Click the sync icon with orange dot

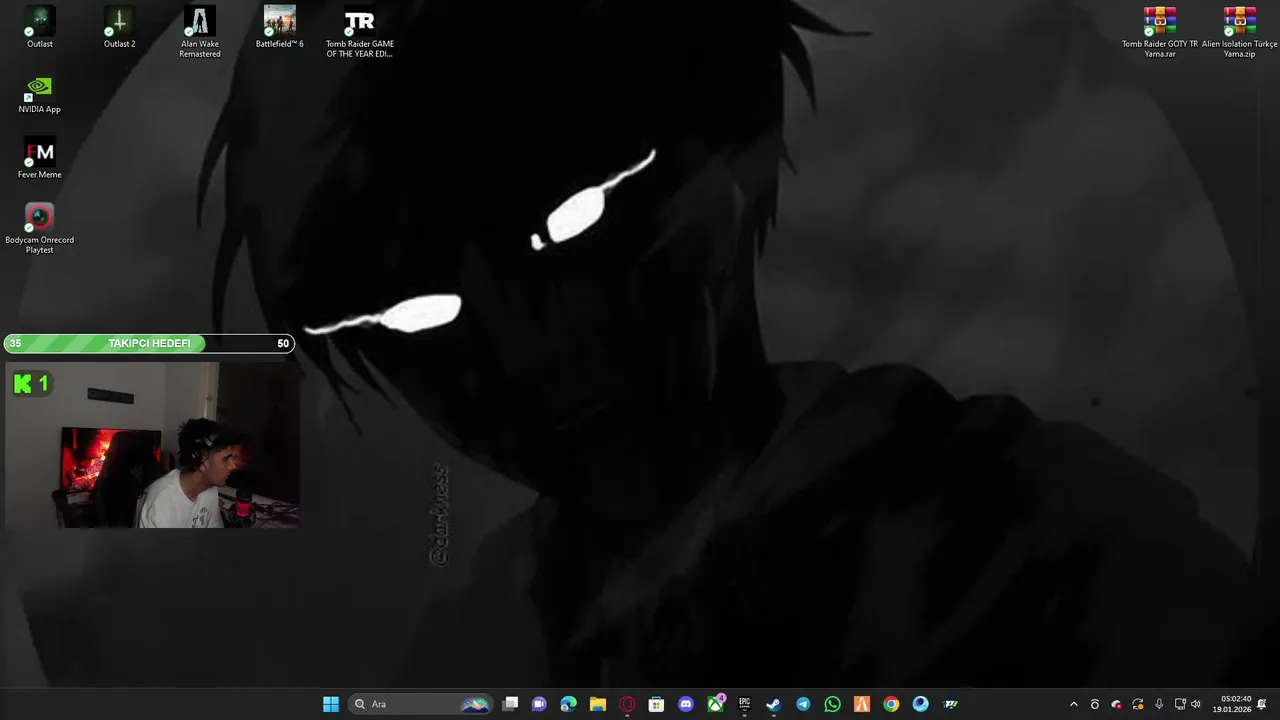(1137, 704)
